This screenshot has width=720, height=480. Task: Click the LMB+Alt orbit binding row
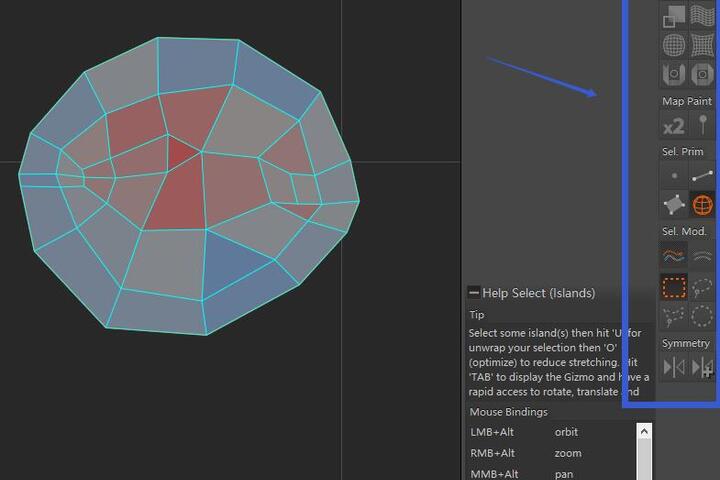[550, 432]
